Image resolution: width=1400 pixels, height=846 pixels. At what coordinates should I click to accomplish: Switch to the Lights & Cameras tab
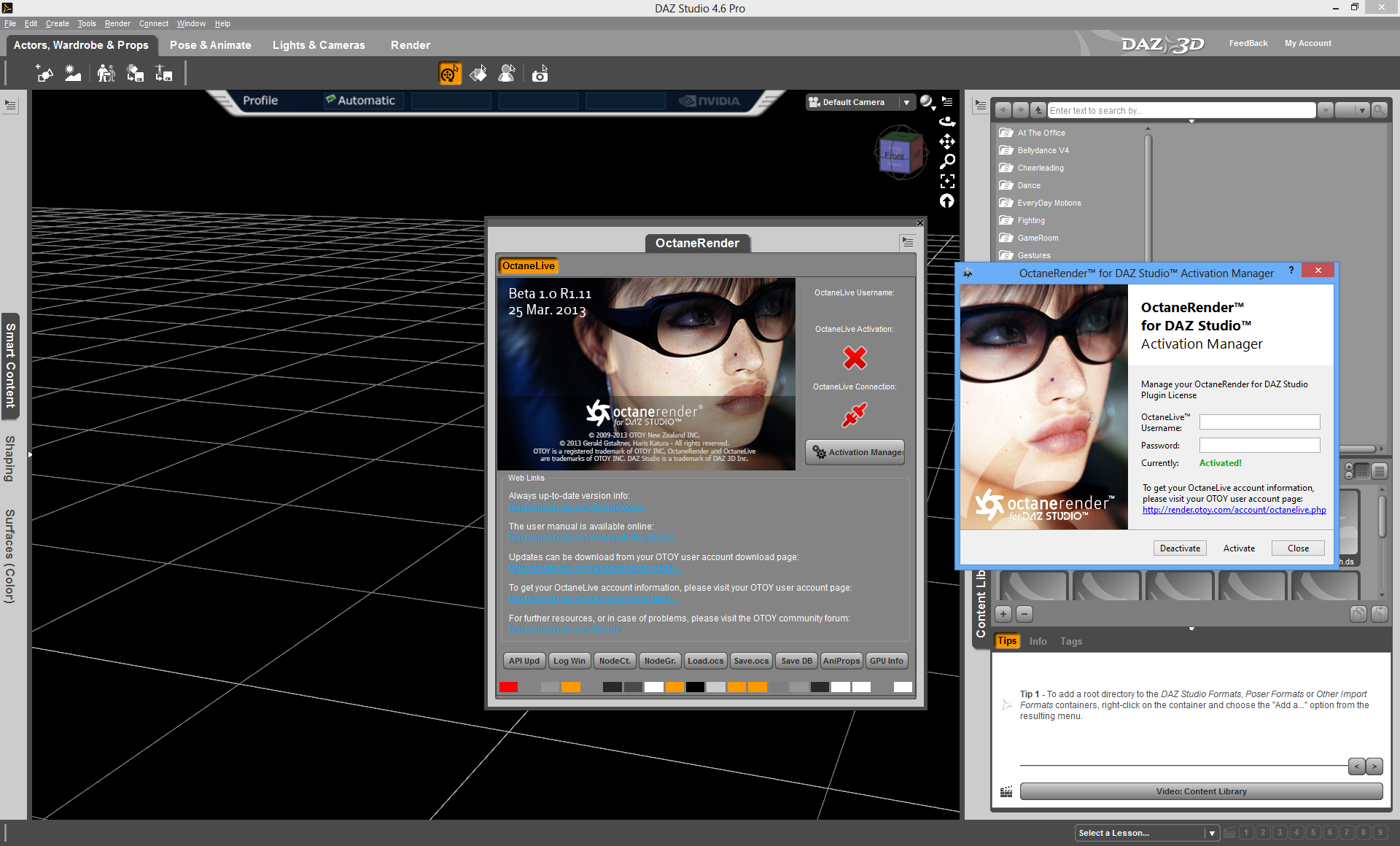(x=319, y=45)
